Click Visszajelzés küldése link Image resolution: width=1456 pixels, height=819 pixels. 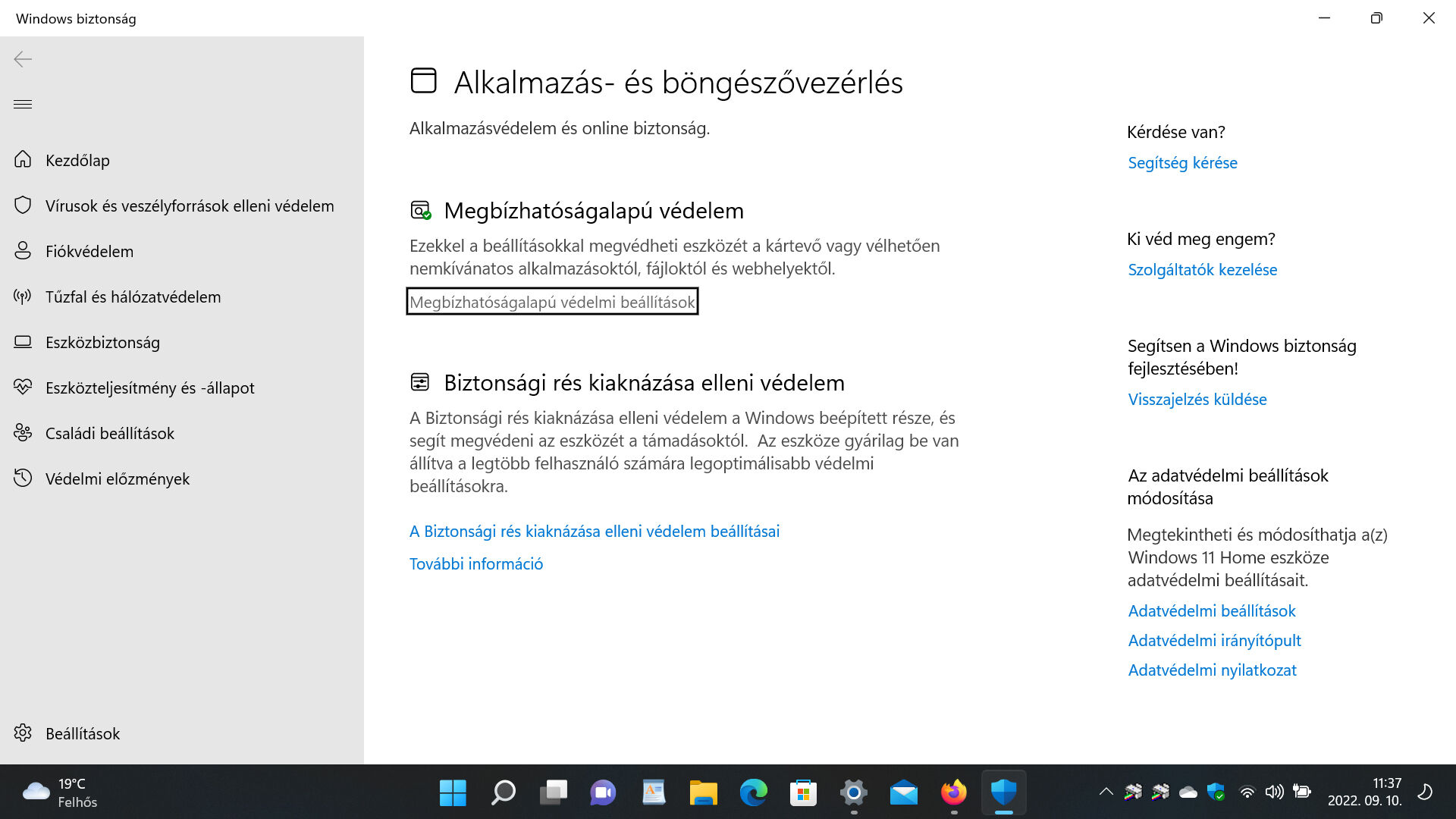coord(1197,399)
